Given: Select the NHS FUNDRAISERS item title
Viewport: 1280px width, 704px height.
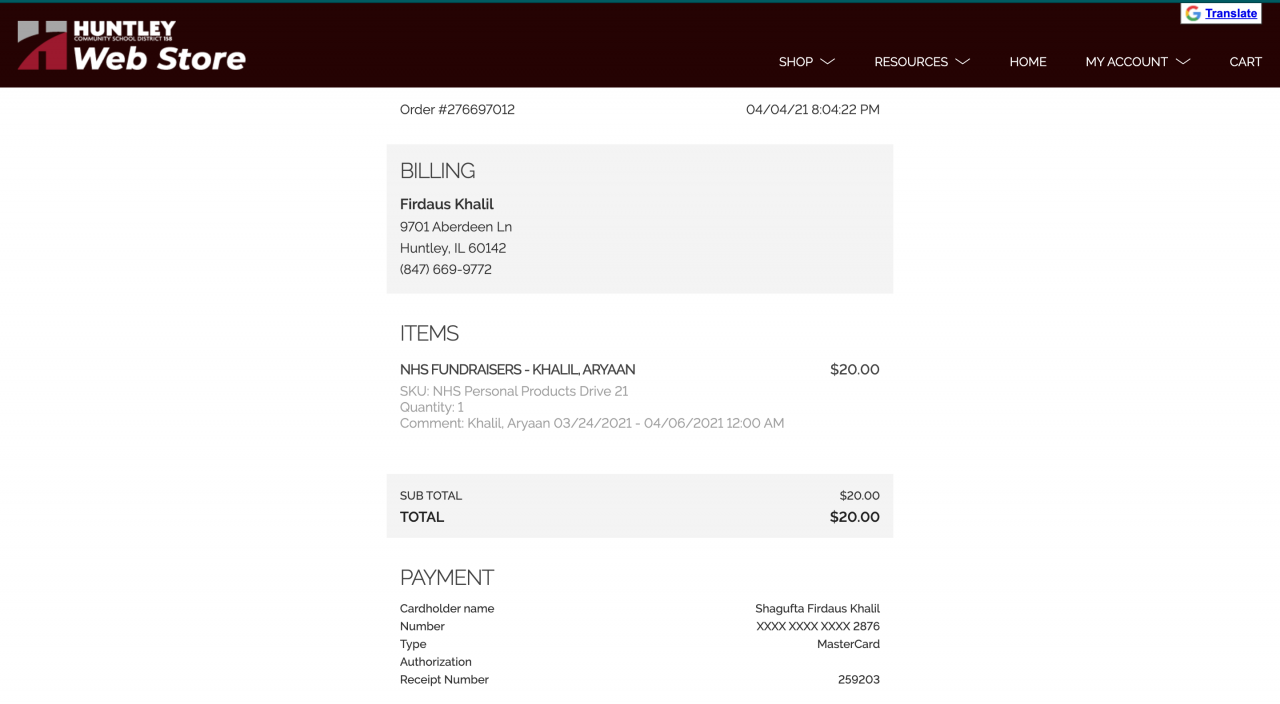Looking at the screenshot, I should [517, 370].
